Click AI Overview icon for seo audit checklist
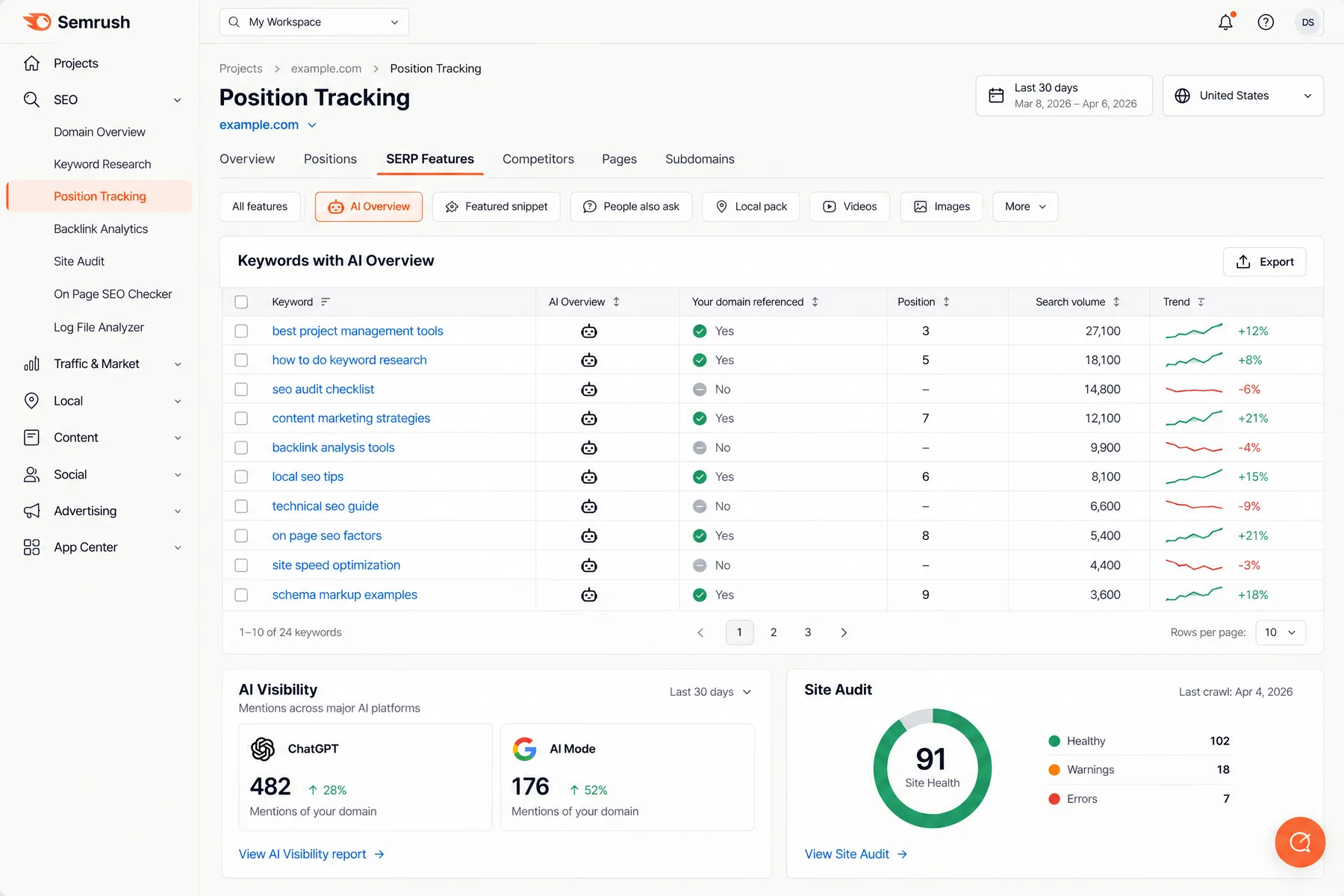 pyautogui.click(x=589, y=389)
